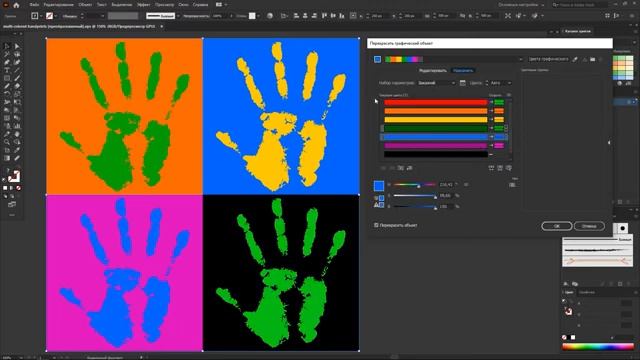Open the Редактирование menu
The height and width of the screenshot is (360, 640).
(58, 5)
